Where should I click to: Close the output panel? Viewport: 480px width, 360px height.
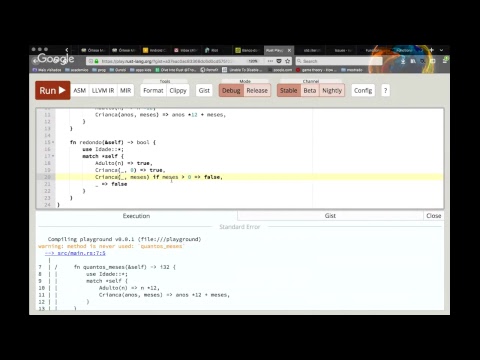(434, 216)
